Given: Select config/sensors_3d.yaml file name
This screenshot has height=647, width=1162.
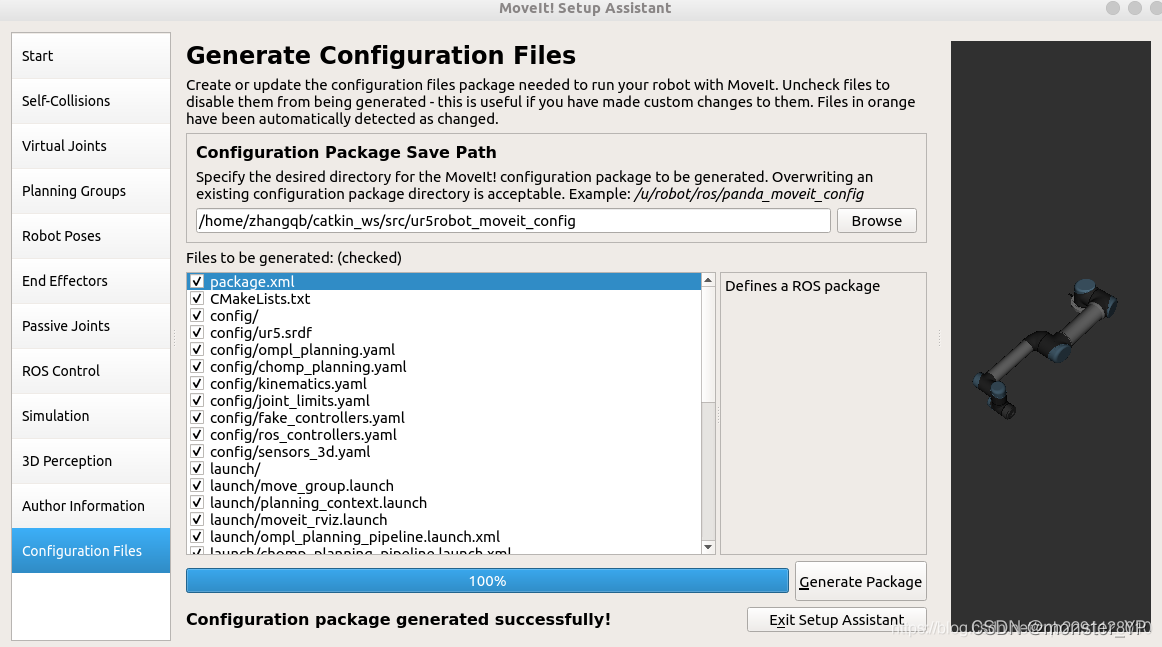Looking at the screenshot, I should tap(290, 452).
